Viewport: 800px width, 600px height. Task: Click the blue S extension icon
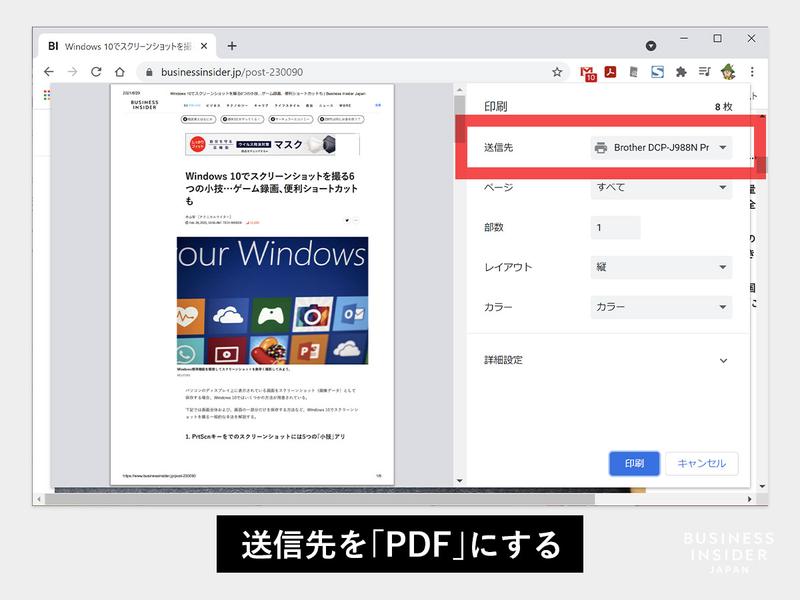coord(658,72)
